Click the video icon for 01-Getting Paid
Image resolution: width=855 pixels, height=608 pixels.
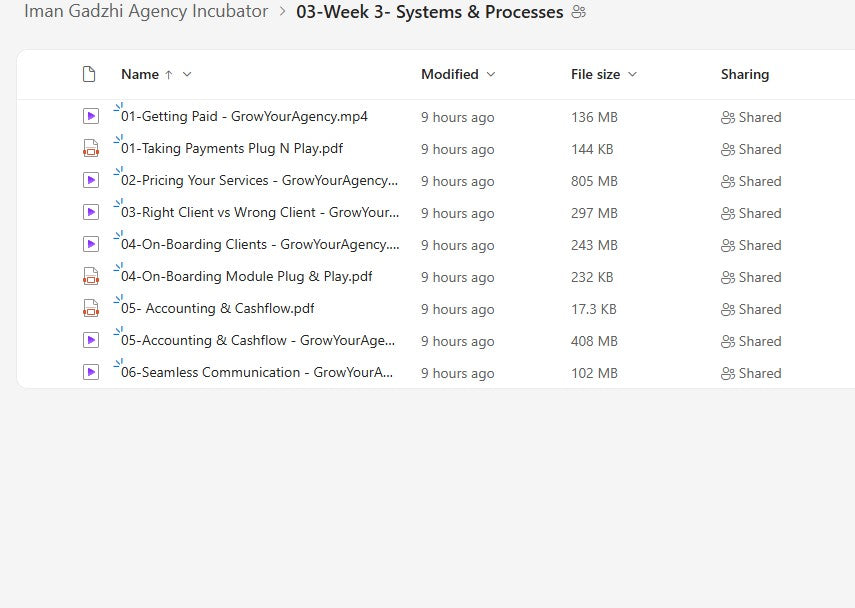point(91,117)
